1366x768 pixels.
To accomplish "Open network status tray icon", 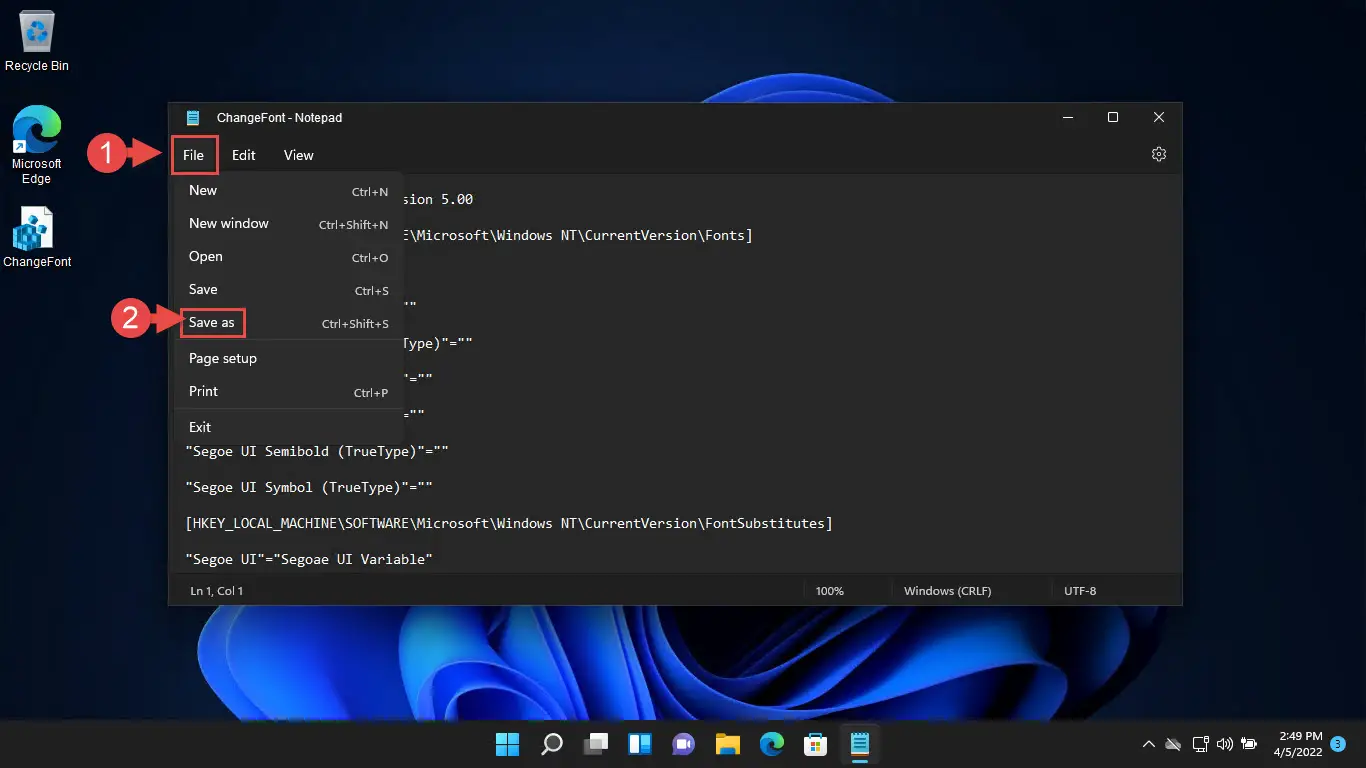I will tap(1200, 744).
